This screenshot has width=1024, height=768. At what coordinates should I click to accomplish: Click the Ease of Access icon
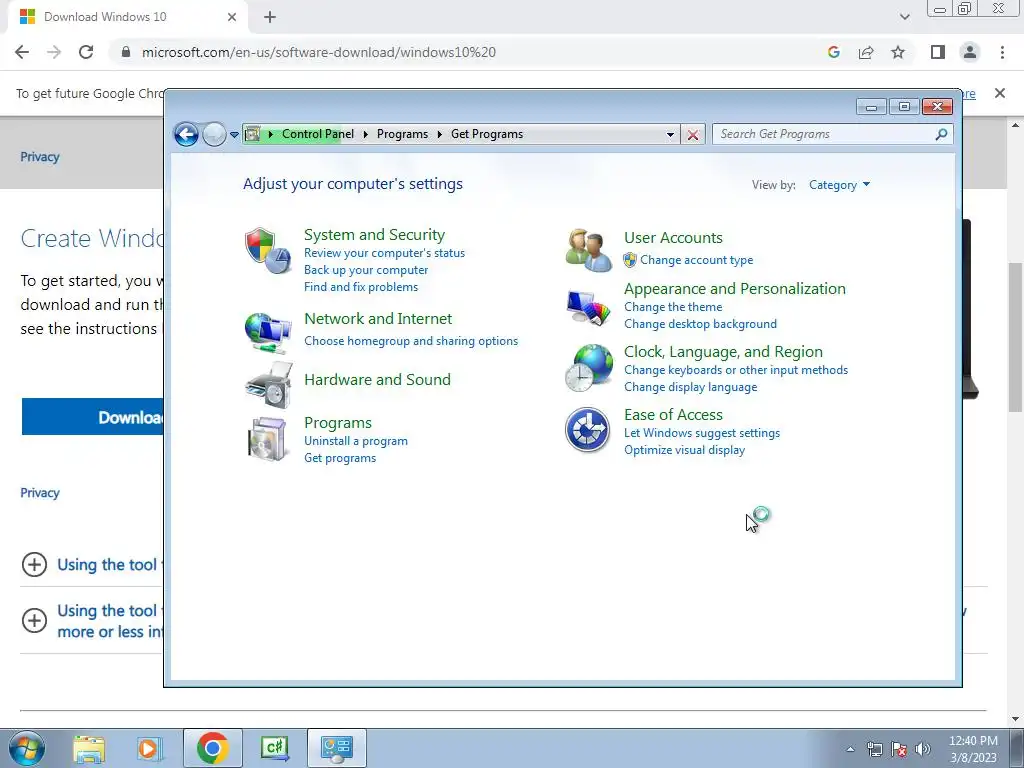tap(587, 430)
